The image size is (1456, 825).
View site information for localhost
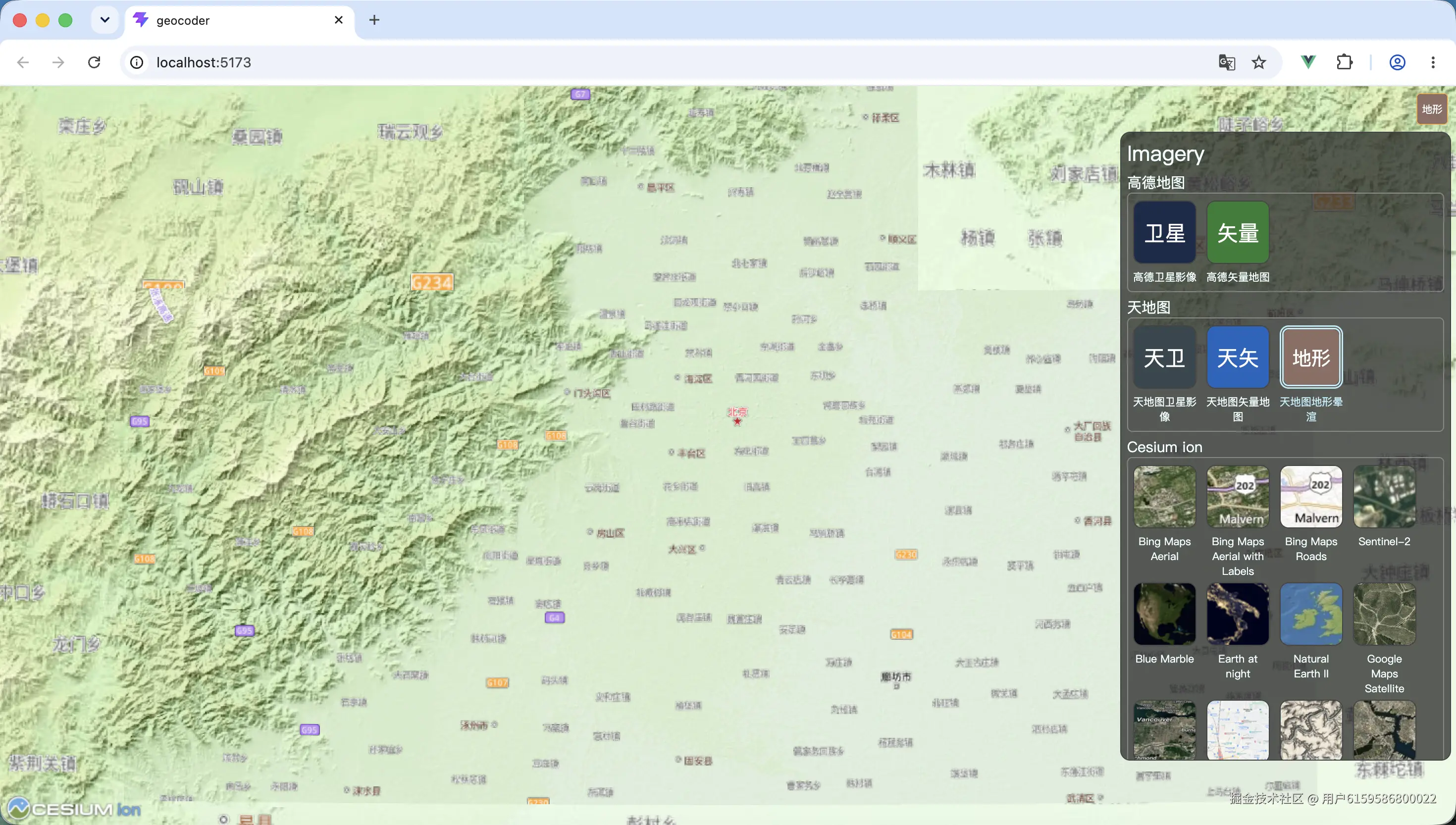click(x=137, y=62)
